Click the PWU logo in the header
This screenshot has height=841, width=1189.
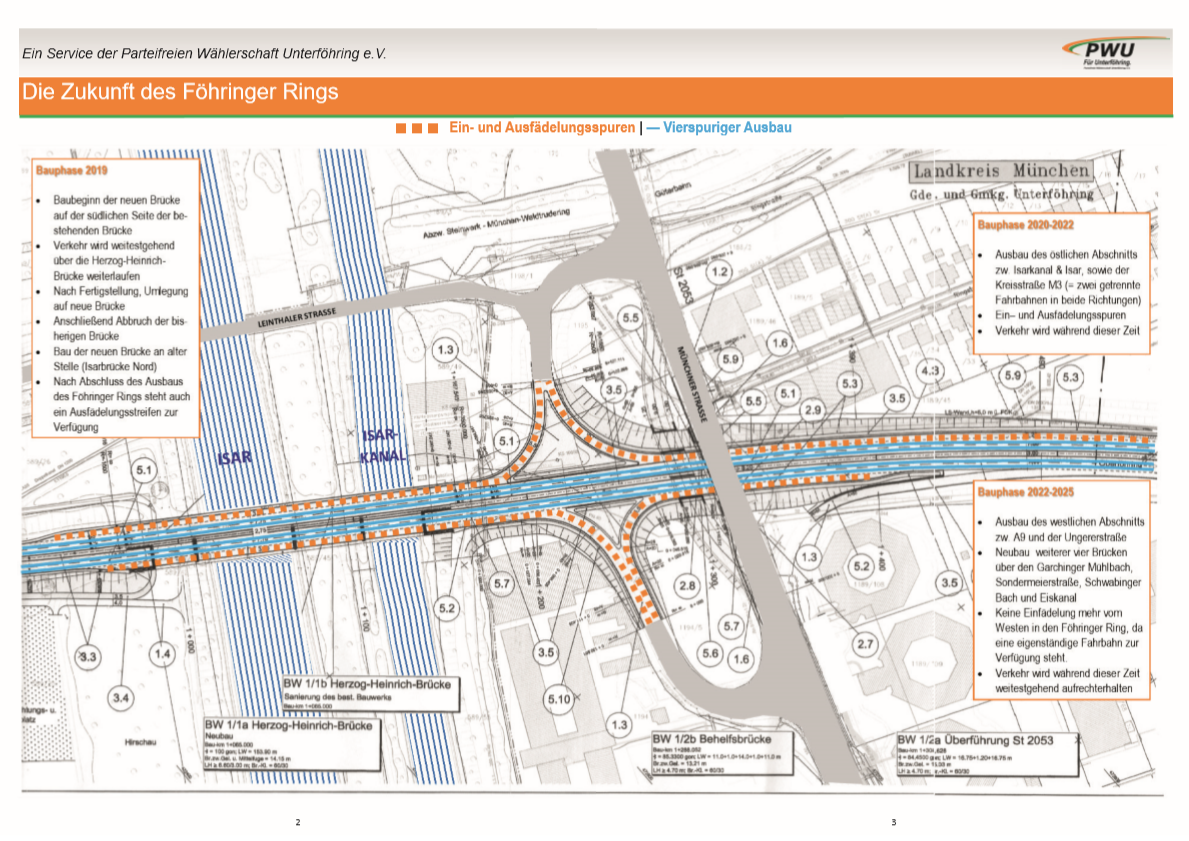coord(1115,52)
